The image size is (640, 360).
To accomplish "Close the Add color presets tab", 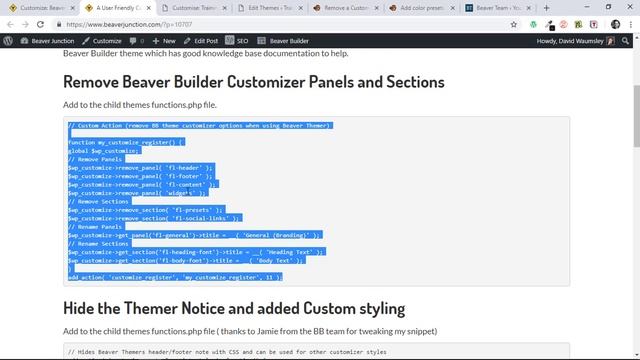I will [x=453, y=8].
